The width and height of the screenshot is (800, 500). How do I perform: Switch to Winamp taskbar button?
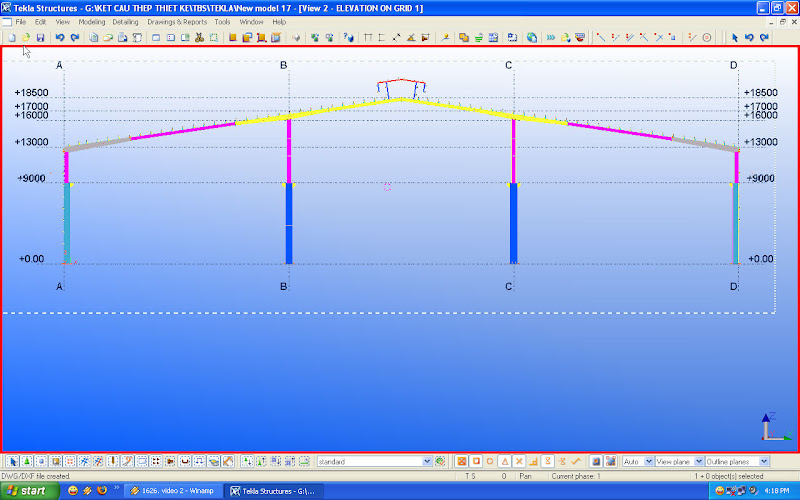click(172, 491)
